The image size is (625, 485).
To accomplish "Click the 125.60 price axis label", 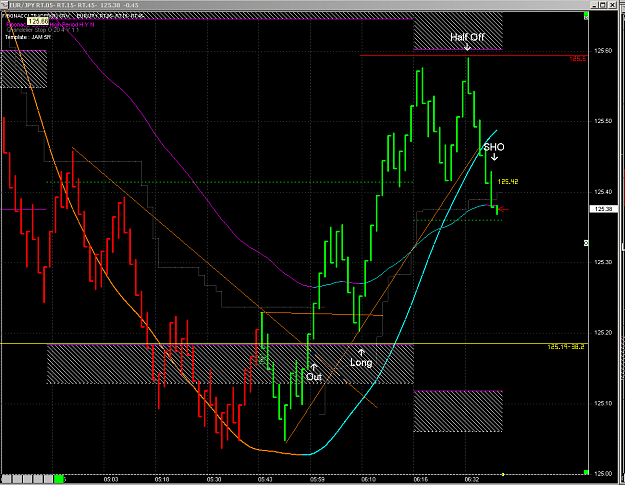I will (x=603, y=51).
